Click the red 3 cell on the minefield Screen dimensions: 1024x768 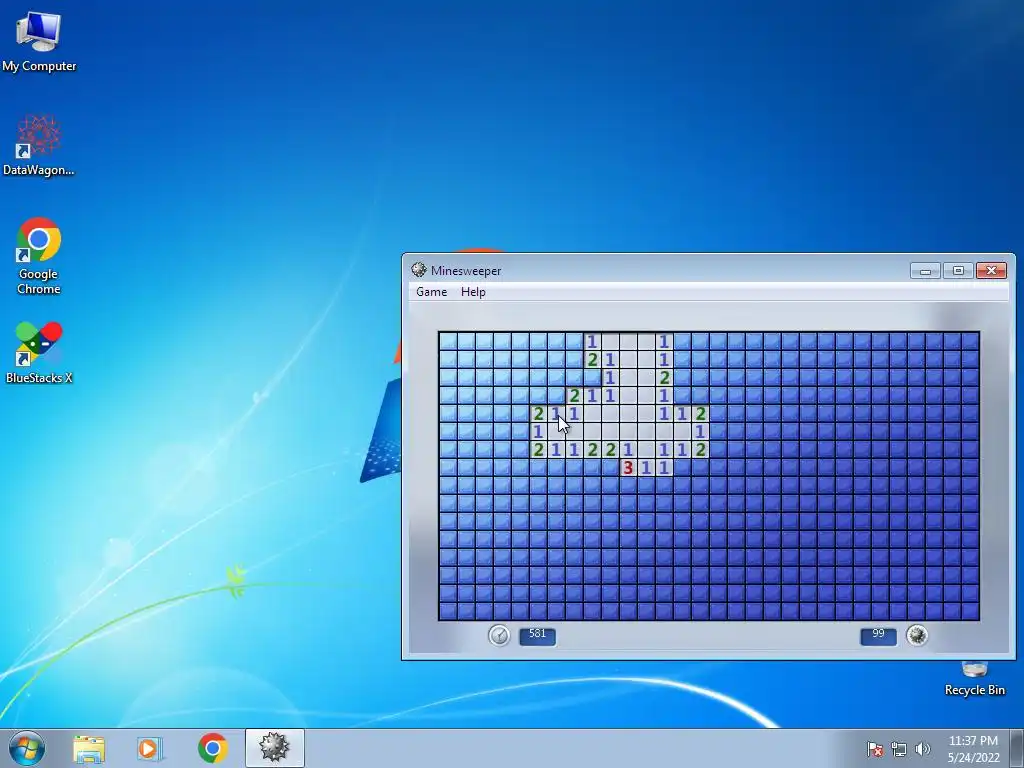click(628, 468)
